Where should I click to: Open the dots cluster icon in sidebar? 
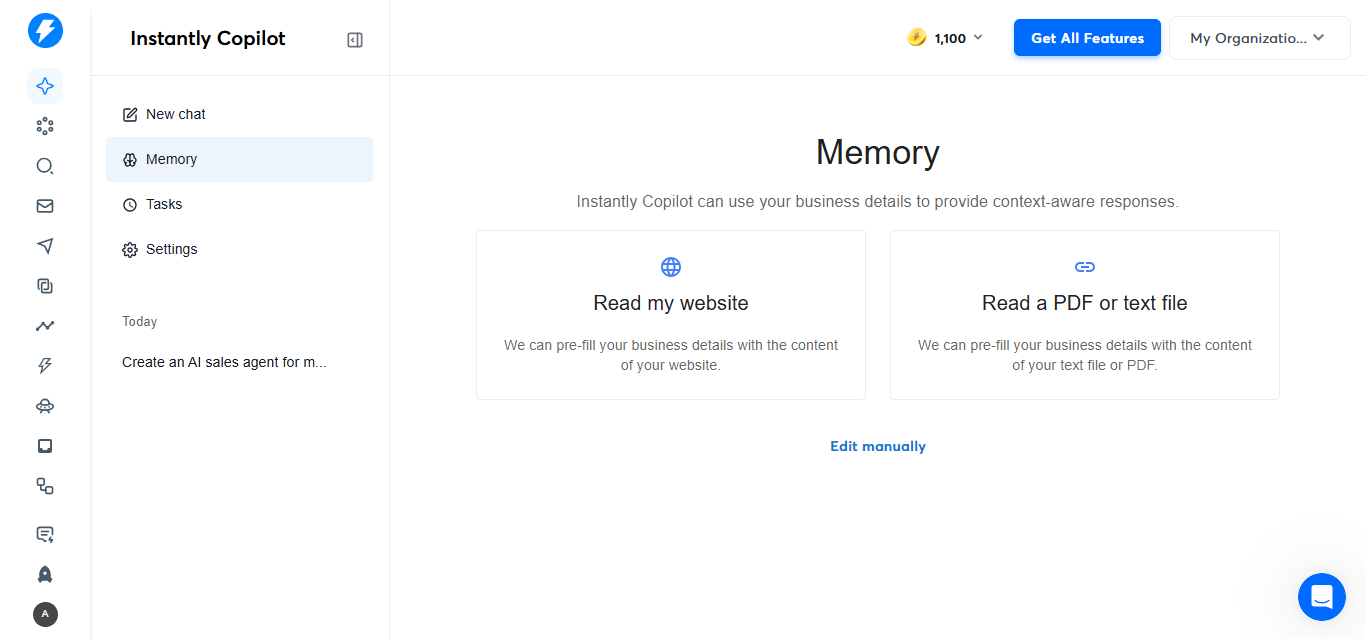45,126
